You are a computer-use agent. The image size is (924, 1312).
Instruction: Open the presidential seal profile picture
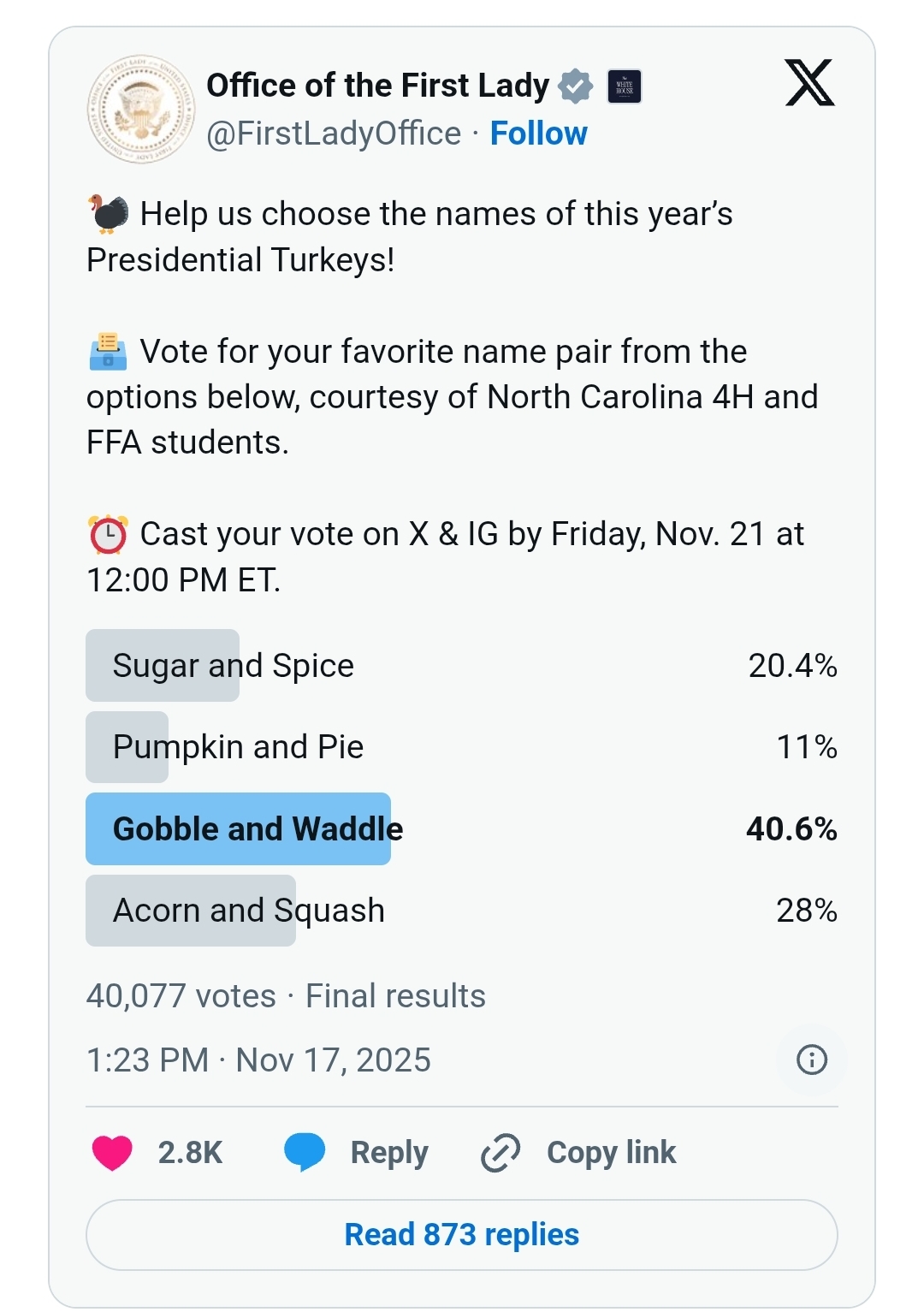point(141,110)
